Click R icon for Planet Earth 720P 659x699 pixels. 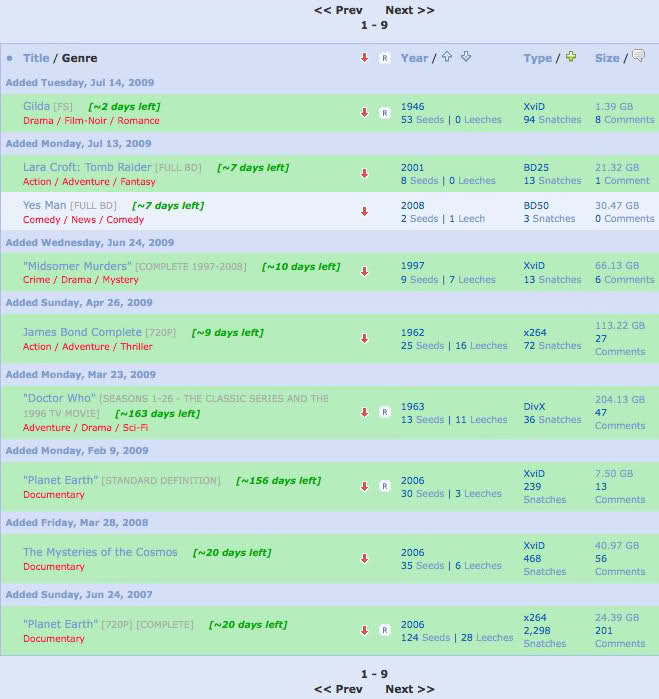pos(384,630)
